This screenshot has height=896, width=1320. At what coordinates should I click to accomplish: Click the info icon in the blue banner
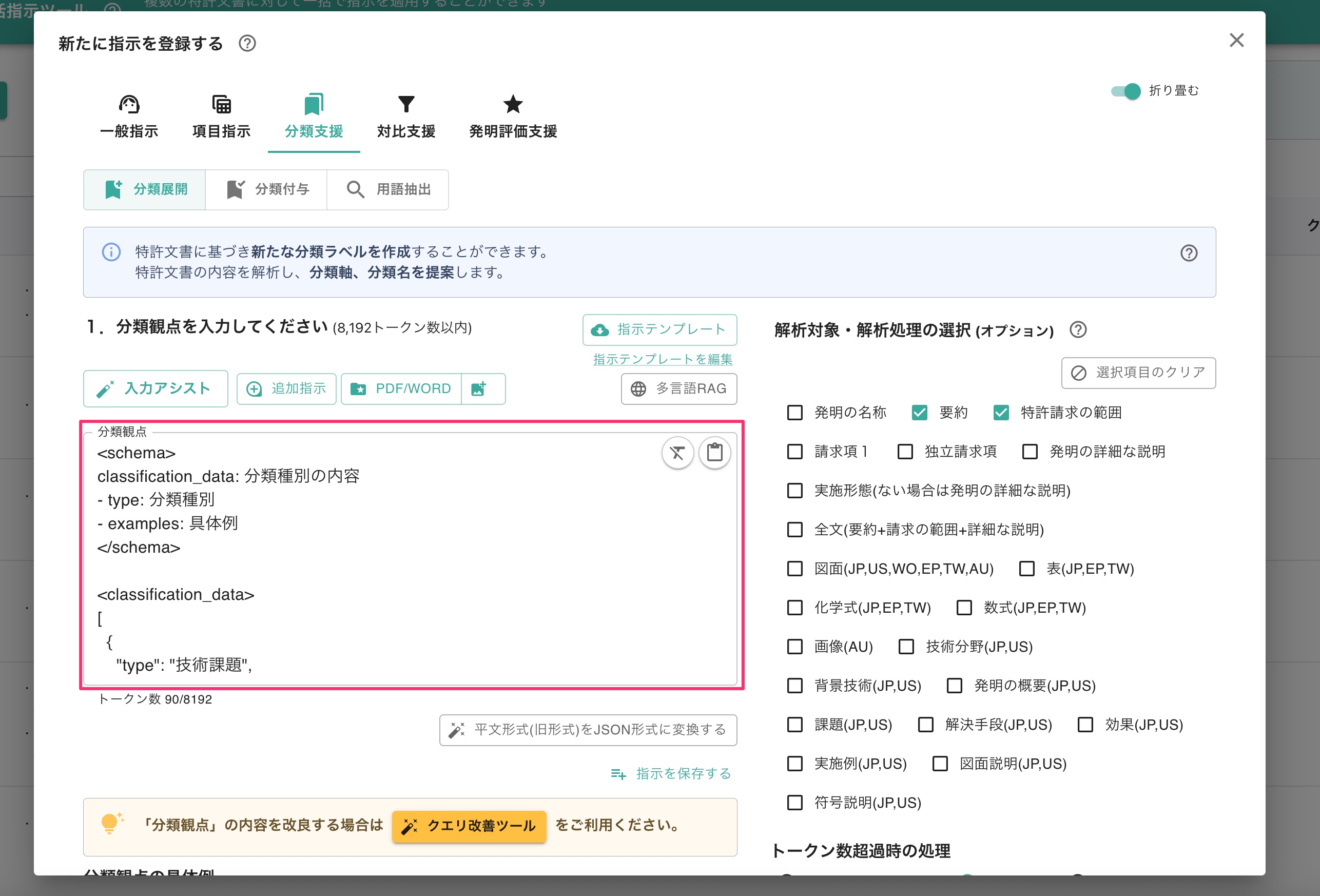111,252
